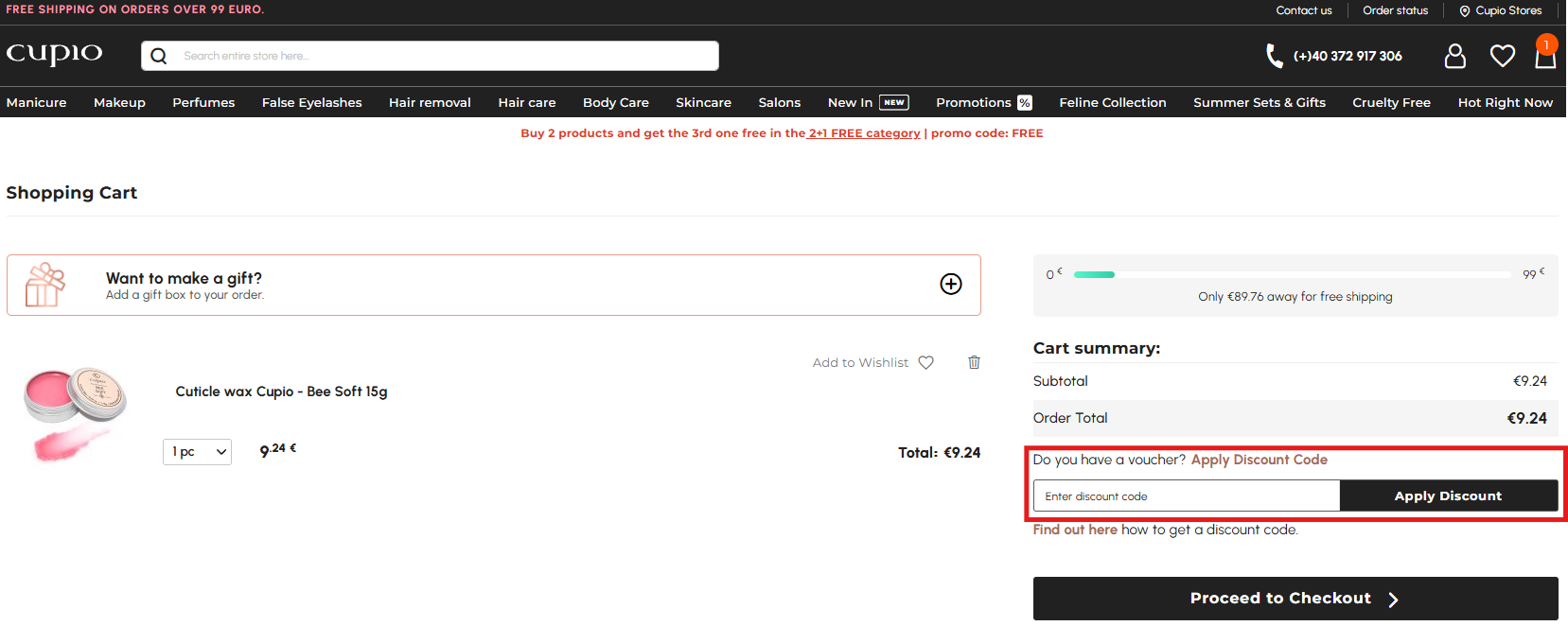This screenshot has height=626, width=1568.
Task: Click the heart beside Add to Wishlist
Action: [x=925, y=362]
